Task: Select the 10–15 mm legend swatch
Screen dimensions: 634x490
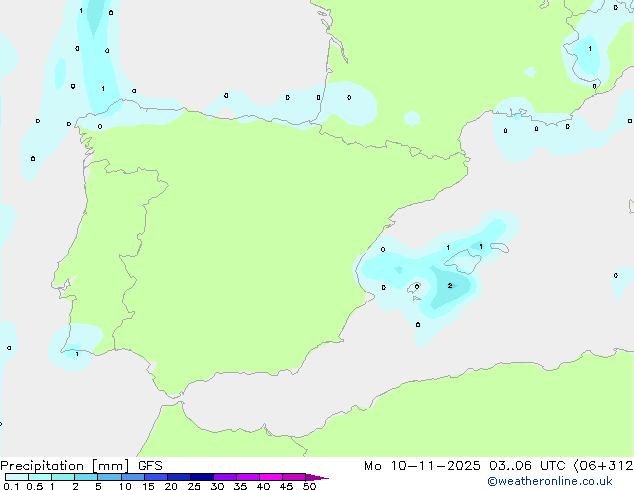Action: pyautogui.click(x=133, y=477)
